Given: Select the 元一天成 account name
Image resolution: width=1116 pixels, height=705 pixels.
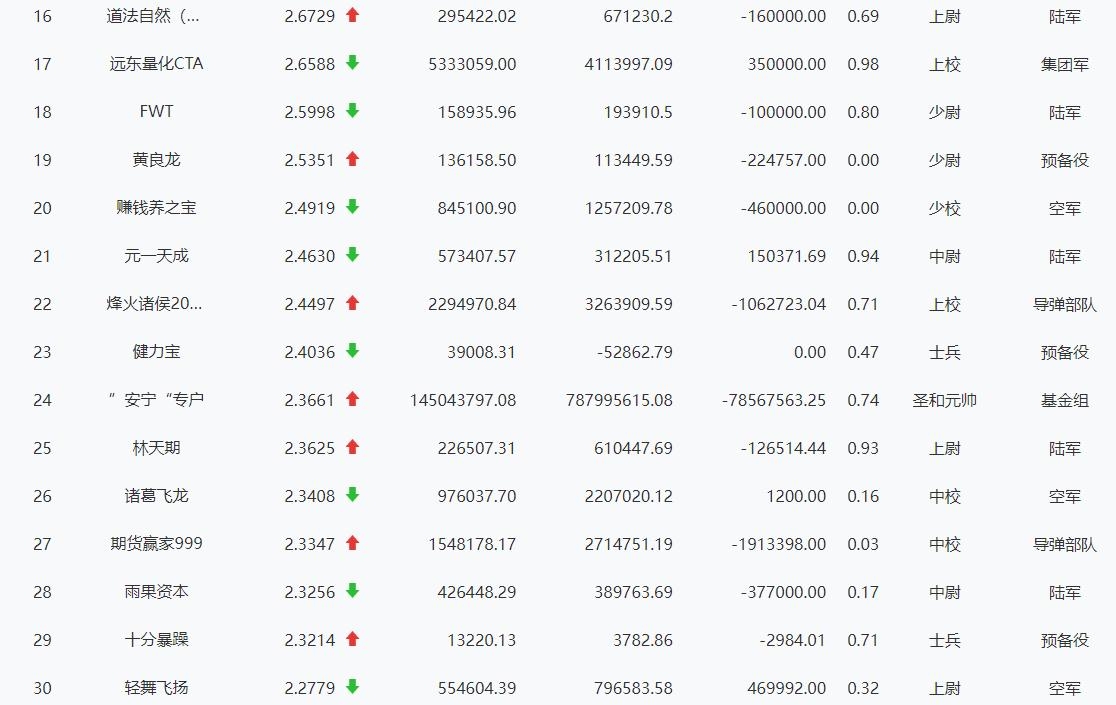Looking at the screenshot, I should (156, 256).
